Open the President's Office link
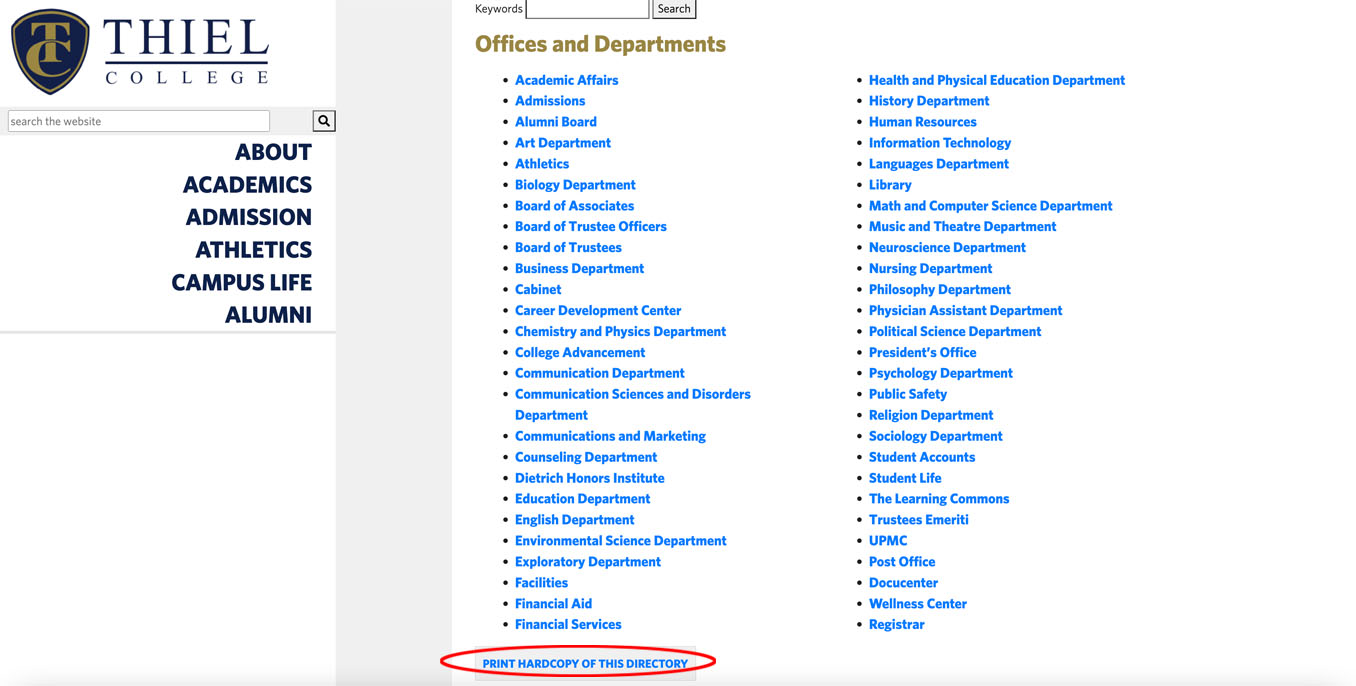 pos(922,352)
